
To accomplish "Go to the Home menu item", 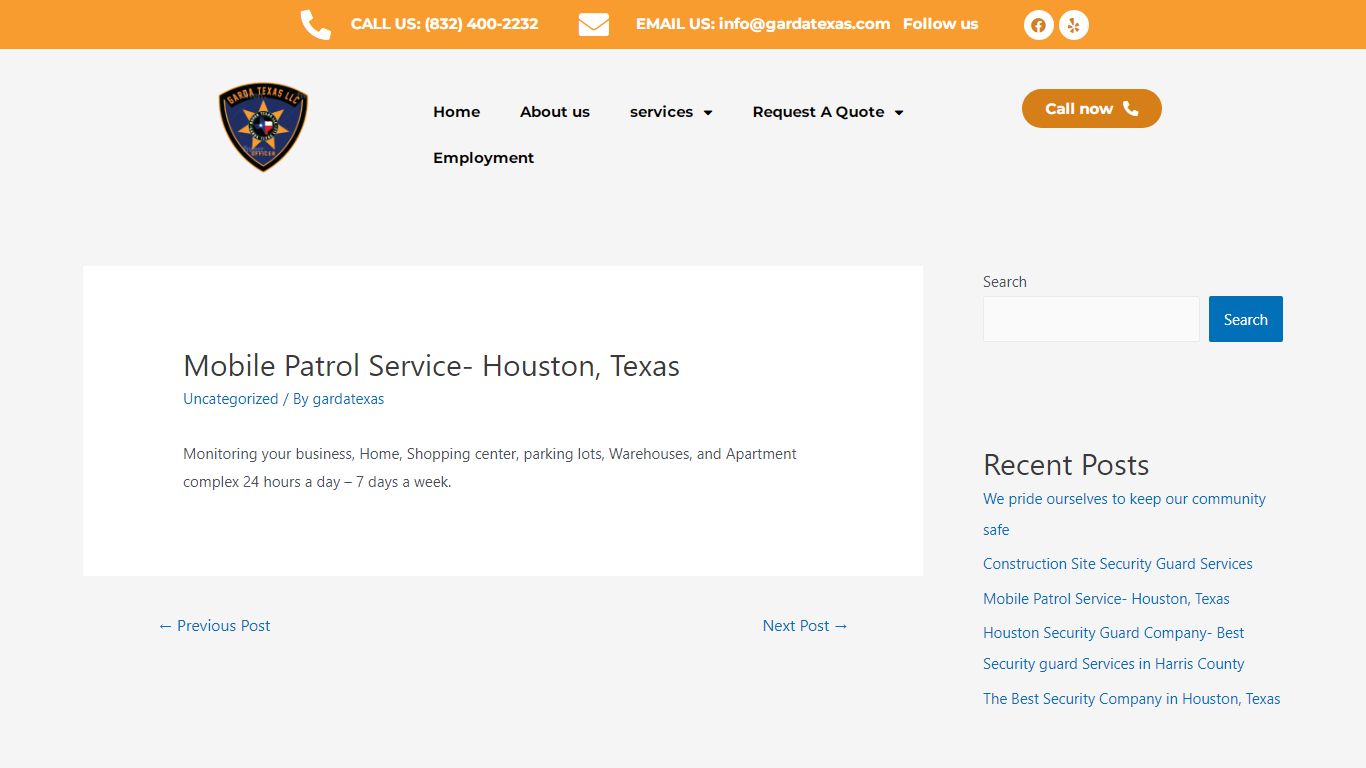I will click(456, 112).
